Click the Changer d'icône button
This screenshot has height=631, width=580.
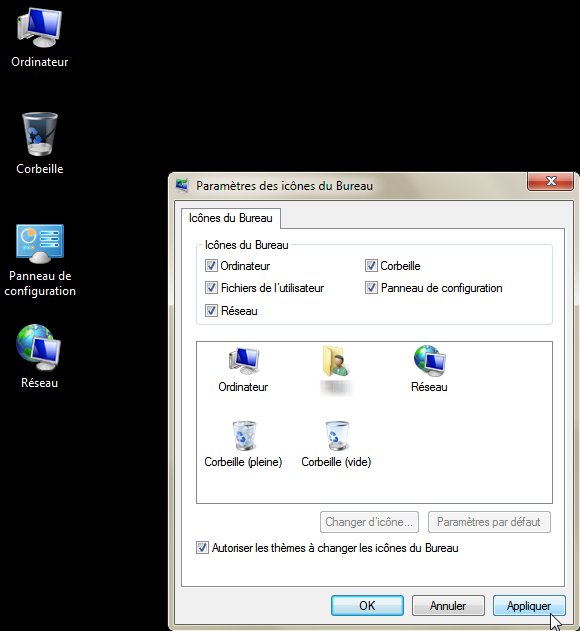[x=369, y=522]
